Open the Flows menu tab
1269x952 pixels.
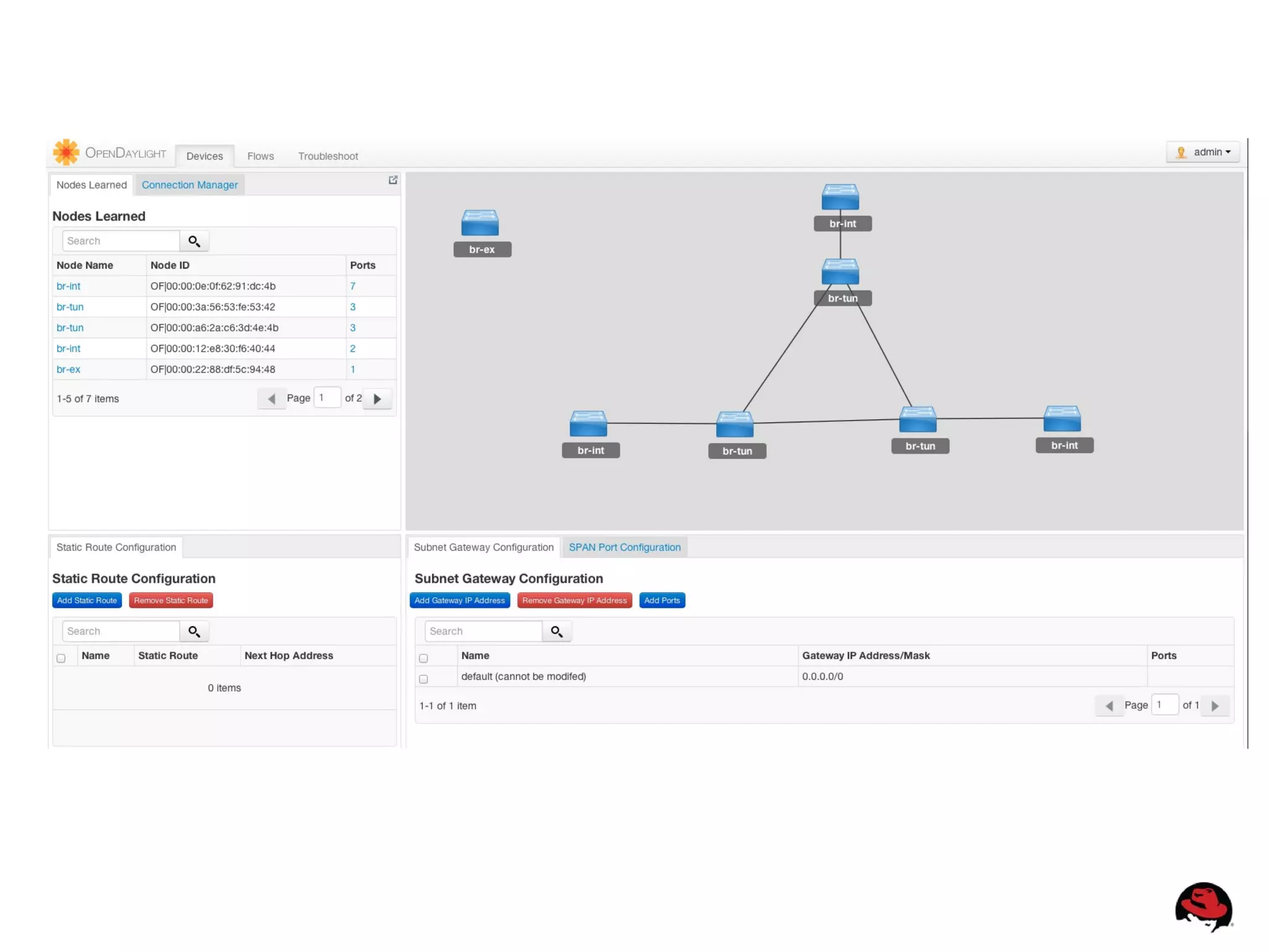coord(260,156)
